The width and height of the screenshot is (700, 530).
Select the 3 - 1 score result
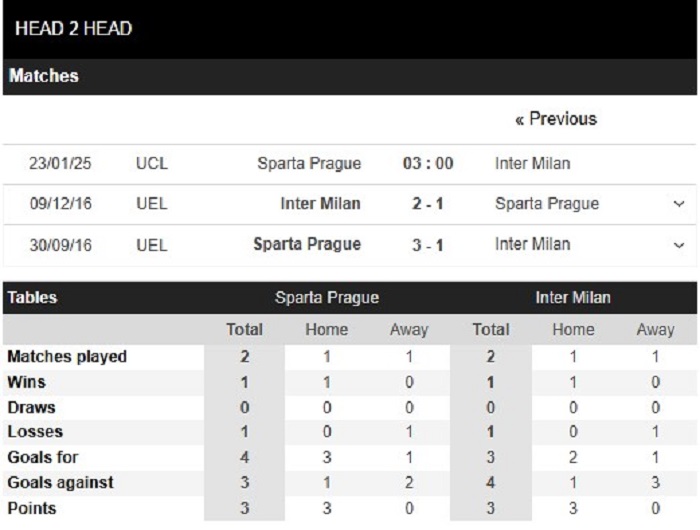pos(428,245)
